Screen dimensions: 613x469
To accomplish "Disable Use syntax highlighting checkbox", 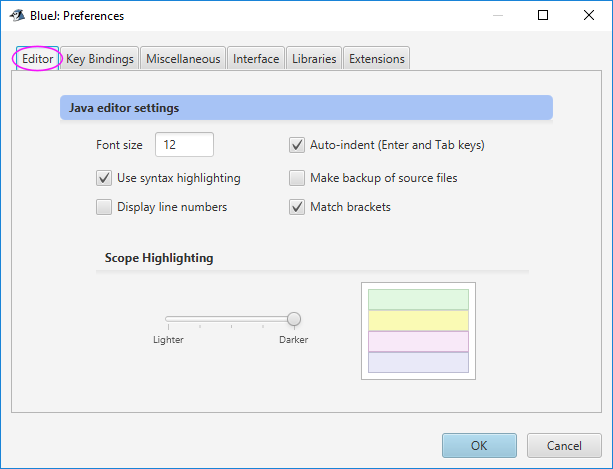I will click(x=104, y=178).
